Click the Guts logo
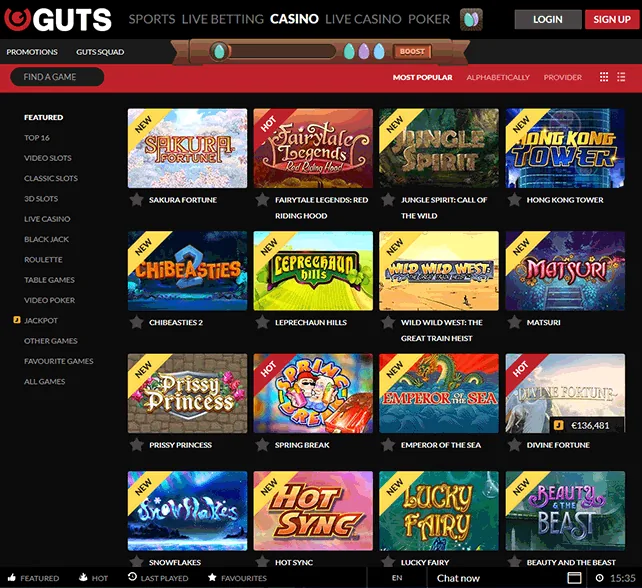 (x=60, y=19)
